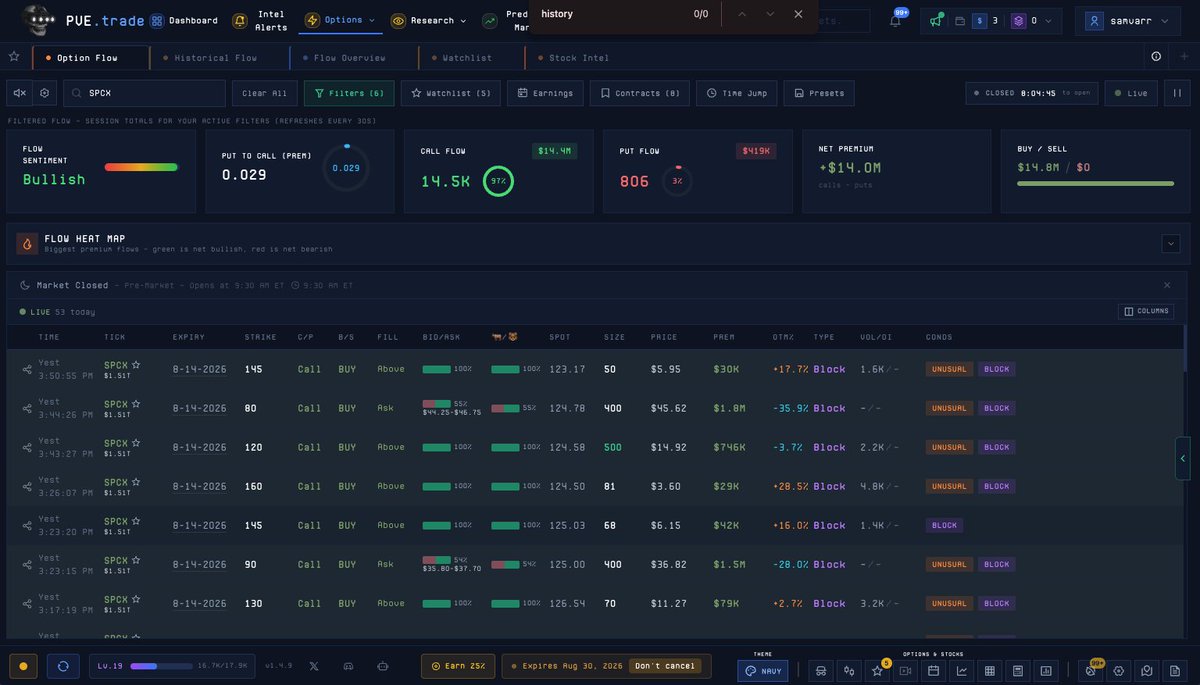Expand the Flow Heat Map panel

[1171, 243]
